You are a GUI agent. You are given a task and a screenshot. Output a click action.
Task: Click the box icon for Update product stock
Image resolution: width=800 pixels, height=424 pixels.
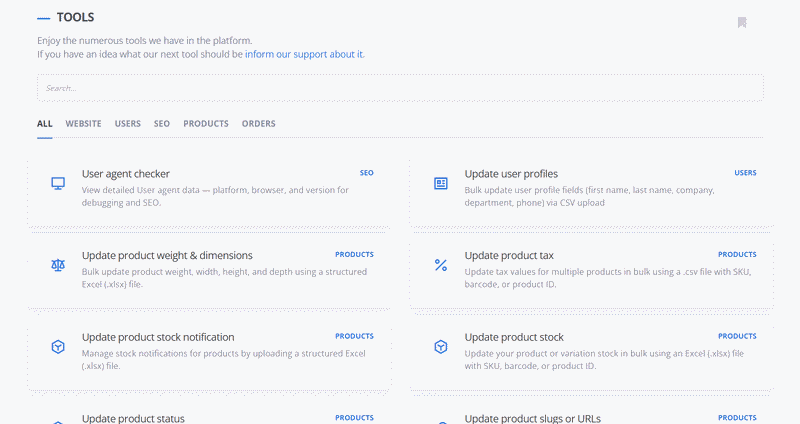pyautogui.click(x=441, y=347)
